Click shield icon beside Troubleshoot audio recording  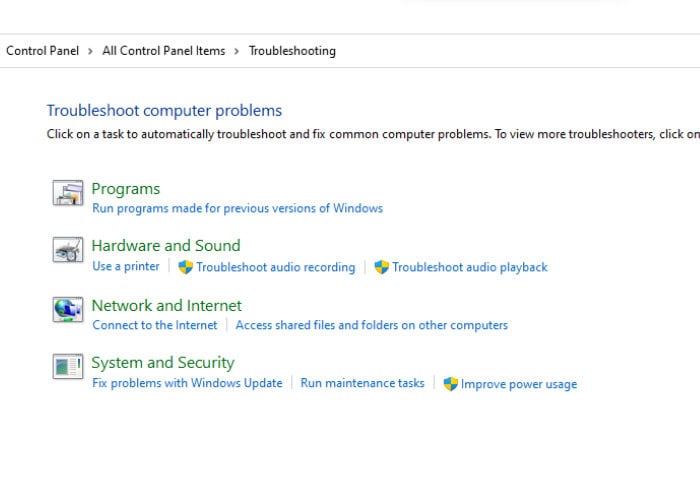click(x=185, y=267)
